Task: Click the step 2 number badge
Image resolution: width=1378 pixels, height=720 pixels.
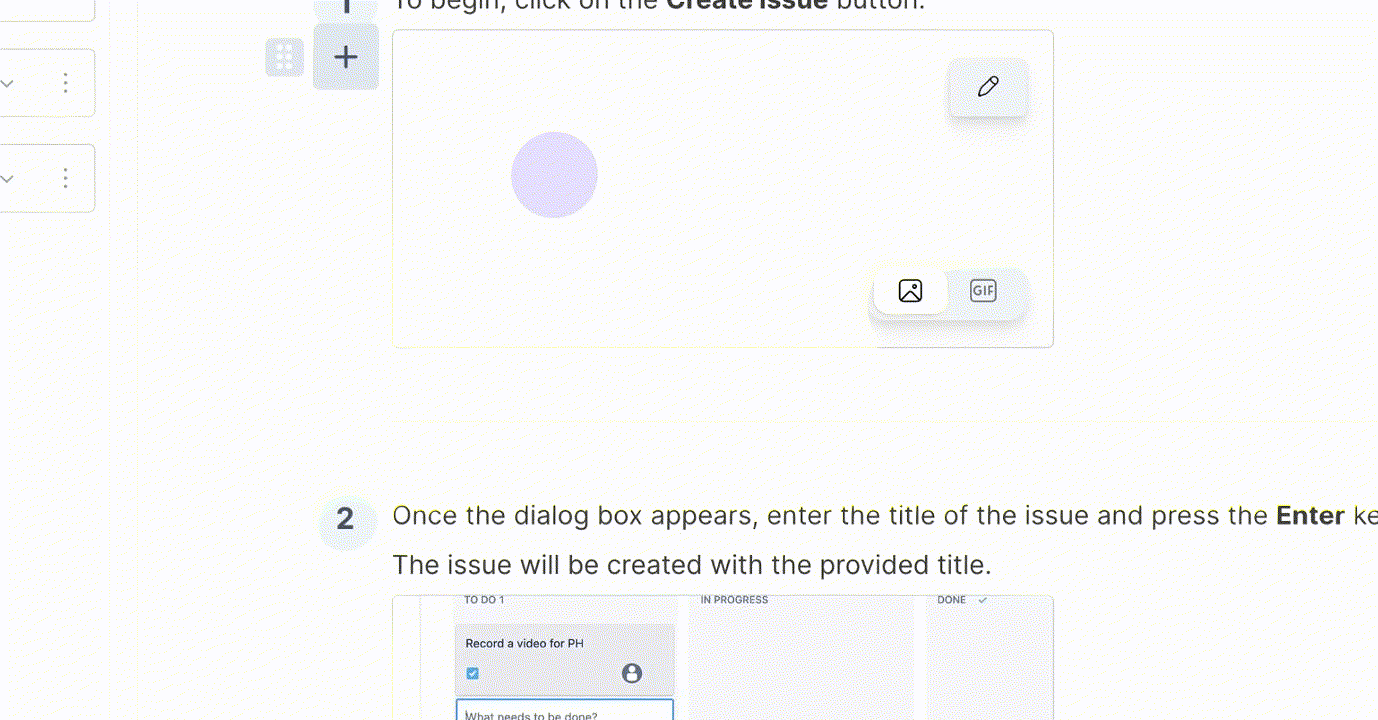Action: click(345, 518)
